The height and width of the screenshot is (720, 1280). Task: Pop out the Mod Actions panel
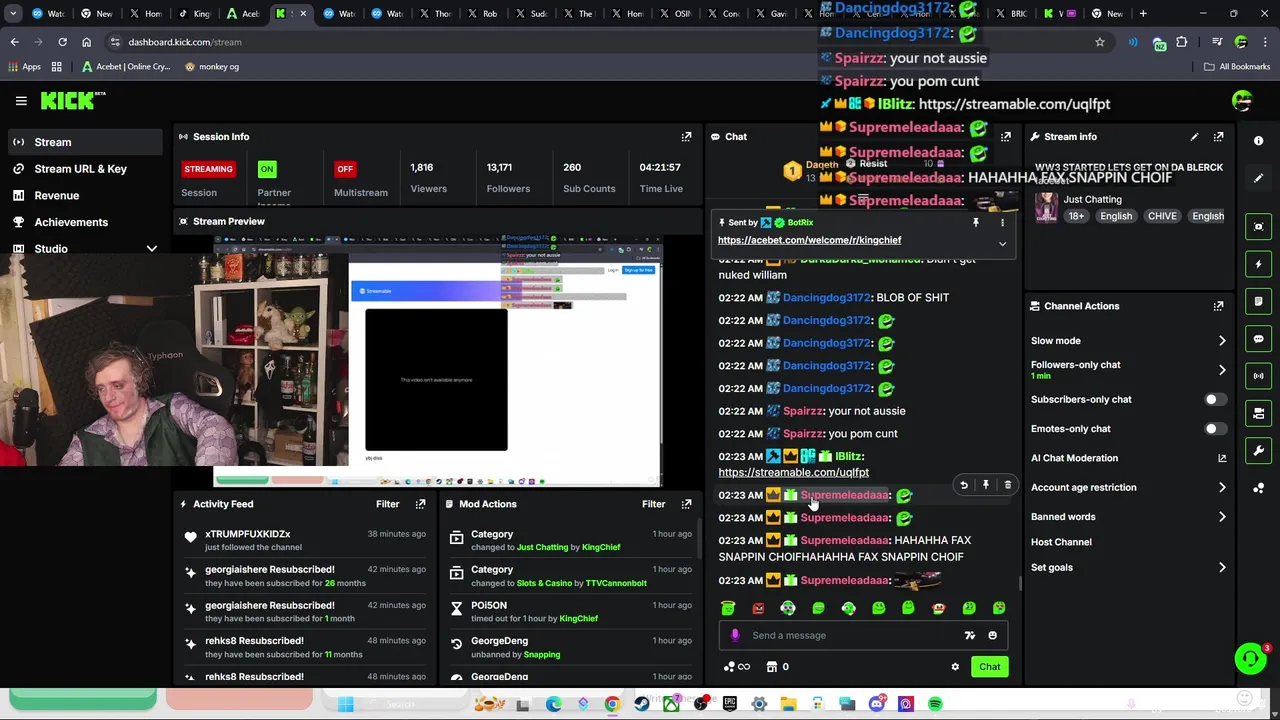click(x=686, y=504)
